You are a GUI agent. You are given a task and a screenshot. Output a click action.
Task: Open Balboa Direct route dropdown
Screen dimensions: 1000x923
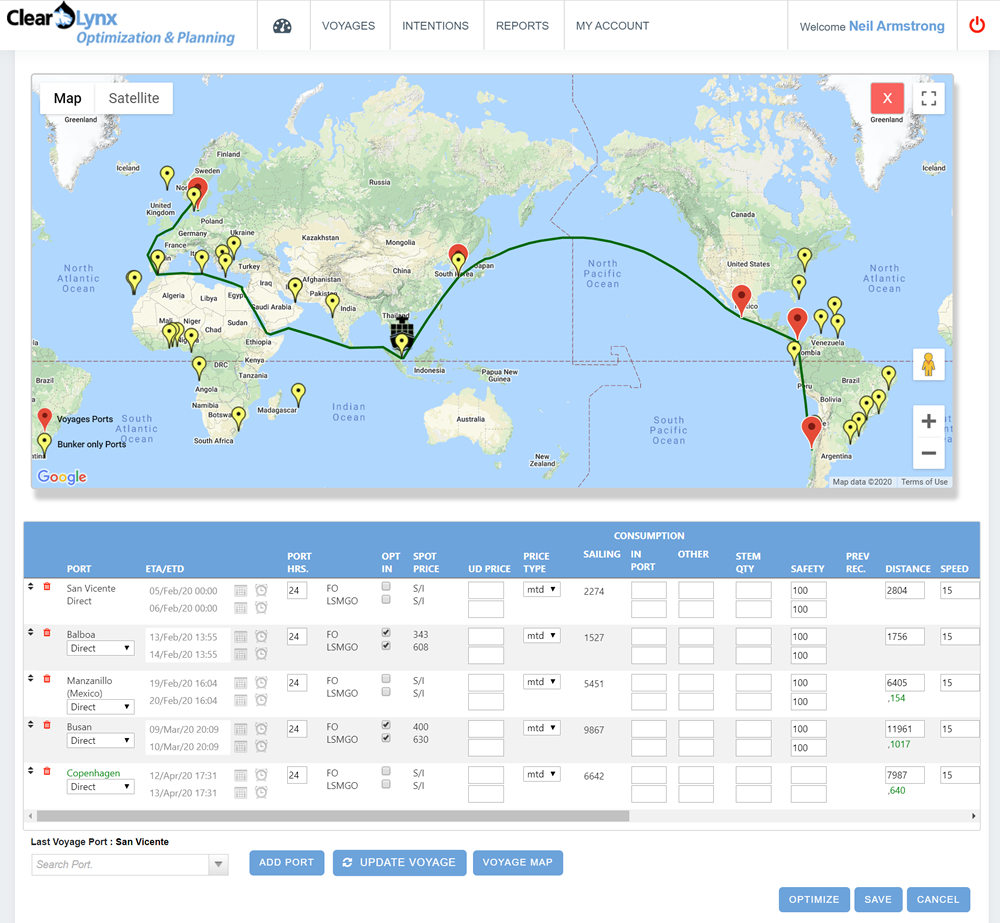101,648
